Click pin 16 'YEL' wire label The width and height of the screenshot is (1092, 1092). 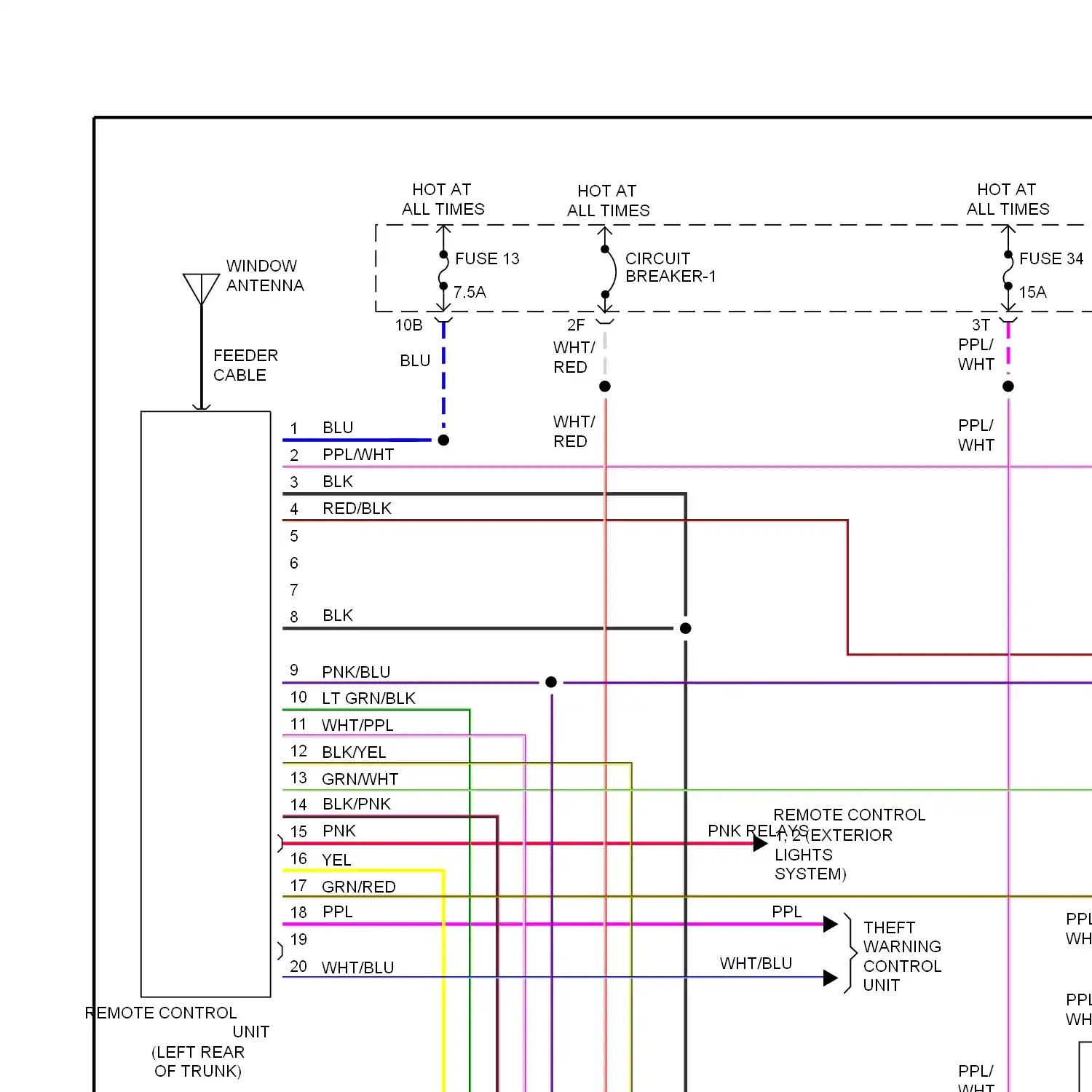336,860
